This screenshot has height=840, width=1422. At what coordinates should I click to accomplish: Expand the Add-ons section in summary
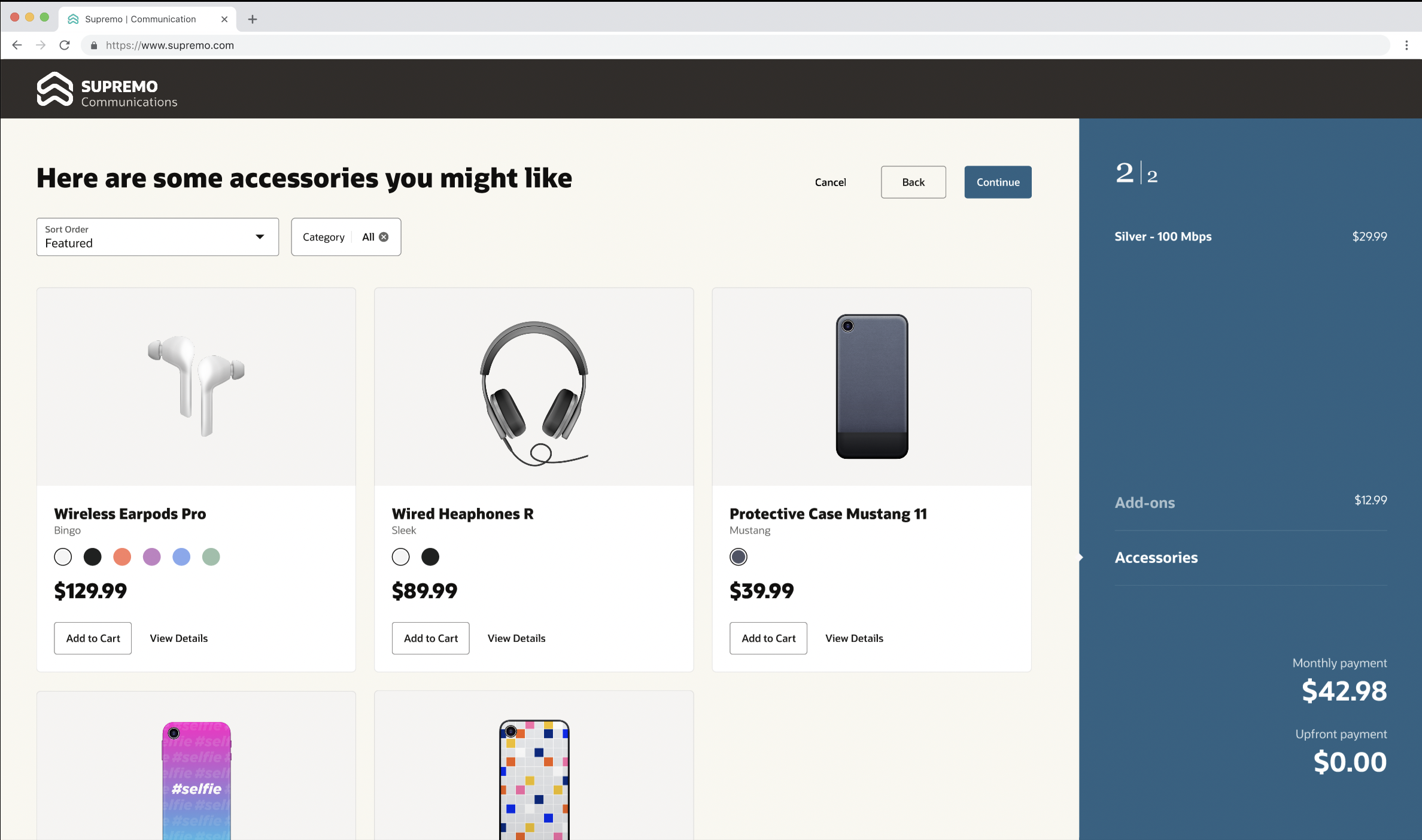click(1144, 503)
